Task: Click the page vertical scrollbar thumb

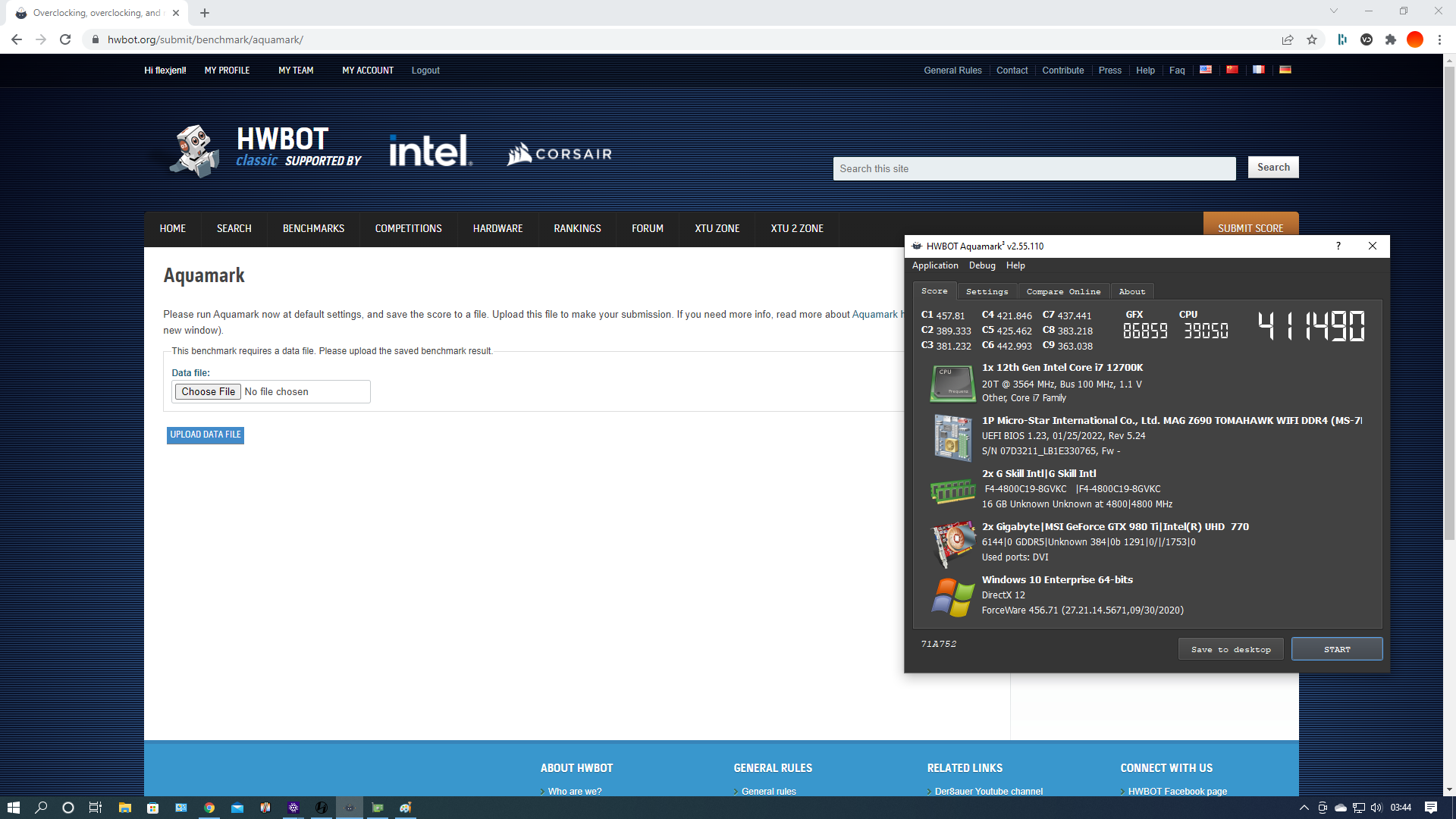Action: click(x=1449, y=303)
